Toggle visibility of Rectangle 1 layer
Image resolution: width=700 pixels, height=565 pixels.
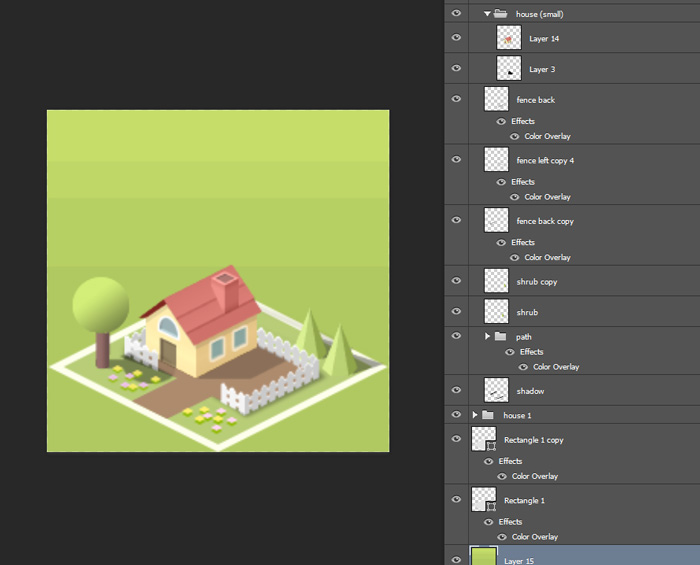tap(456, 499)
